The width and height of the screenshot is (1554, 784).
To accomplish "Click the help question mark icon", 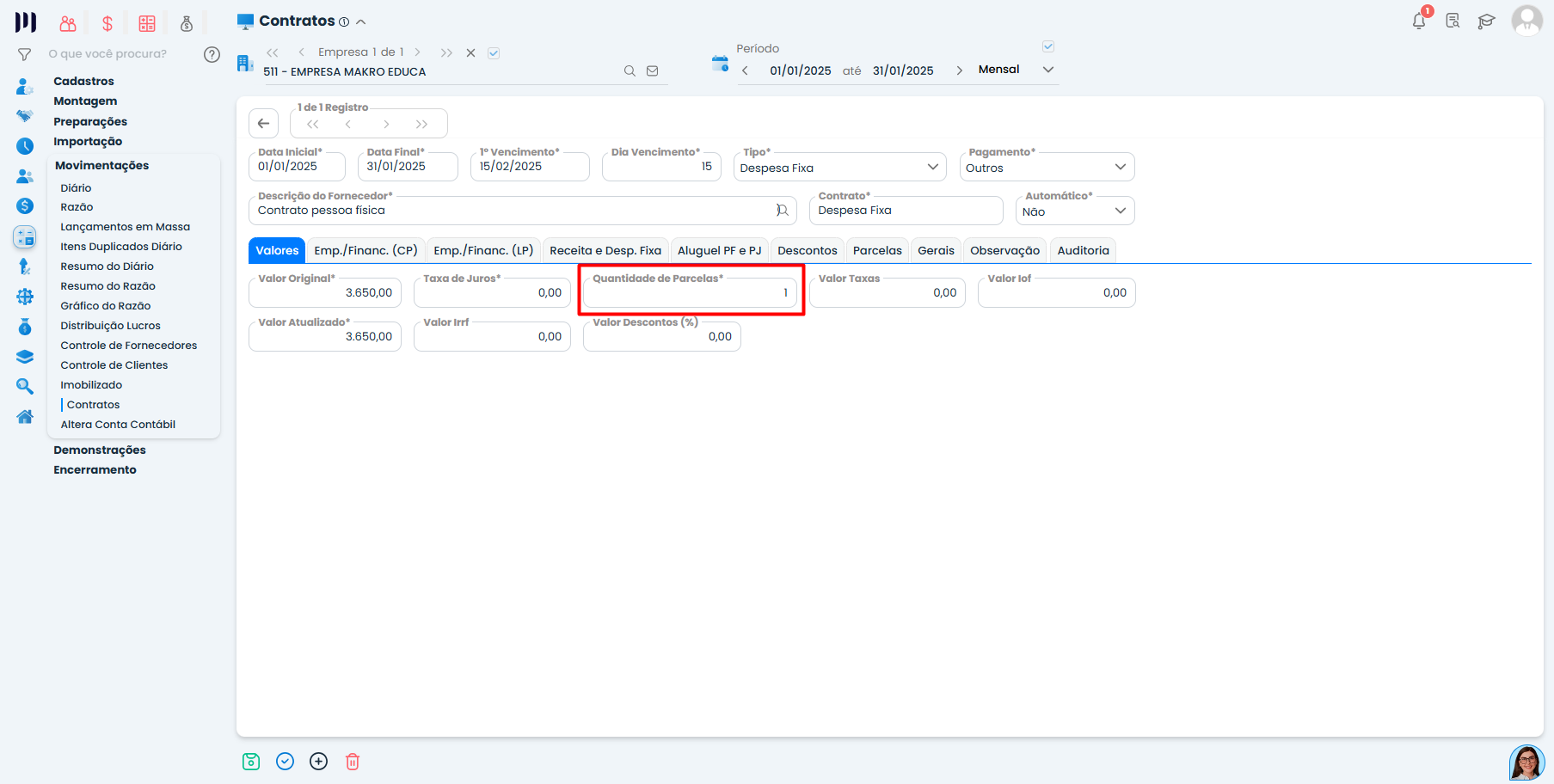I will [212, 54].
